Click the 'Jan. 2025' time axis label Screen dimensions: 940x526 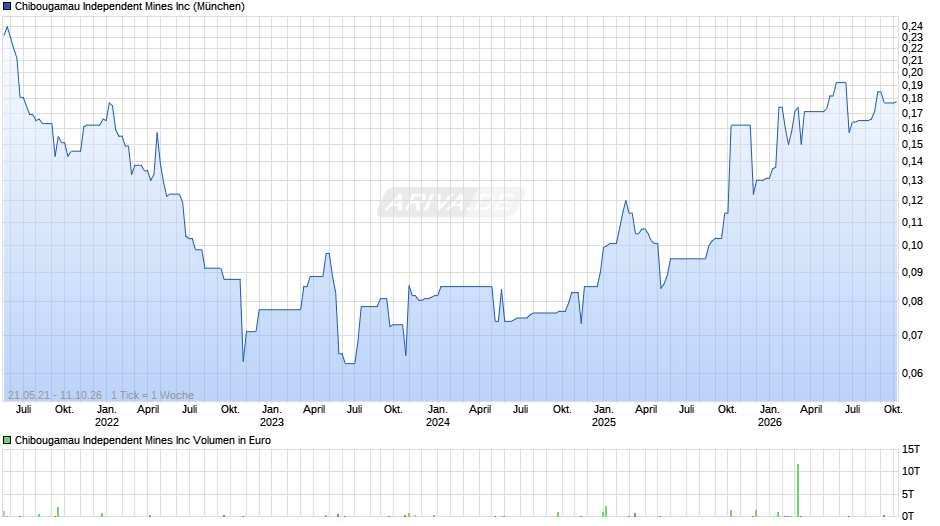pos(604,416)
